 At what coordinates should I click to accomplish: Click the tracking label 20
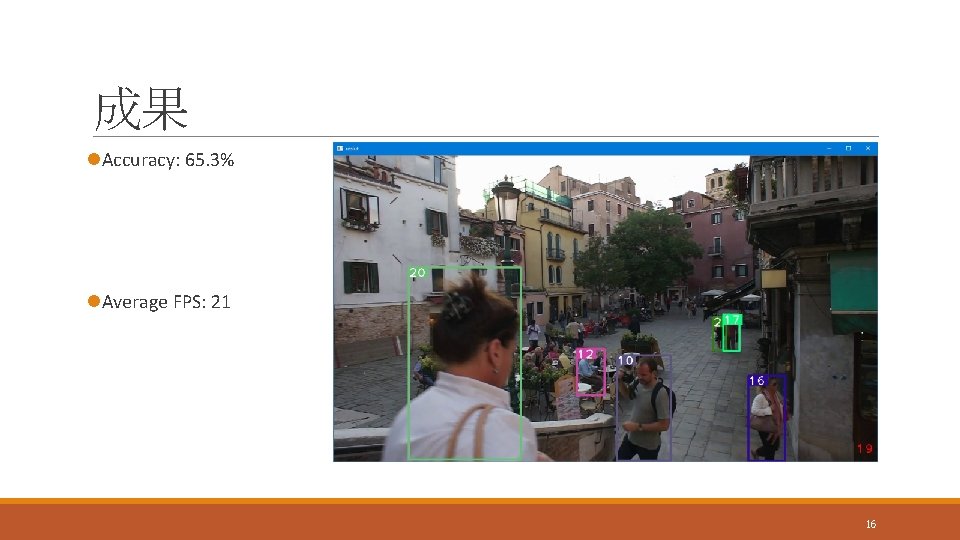[418, 272]
